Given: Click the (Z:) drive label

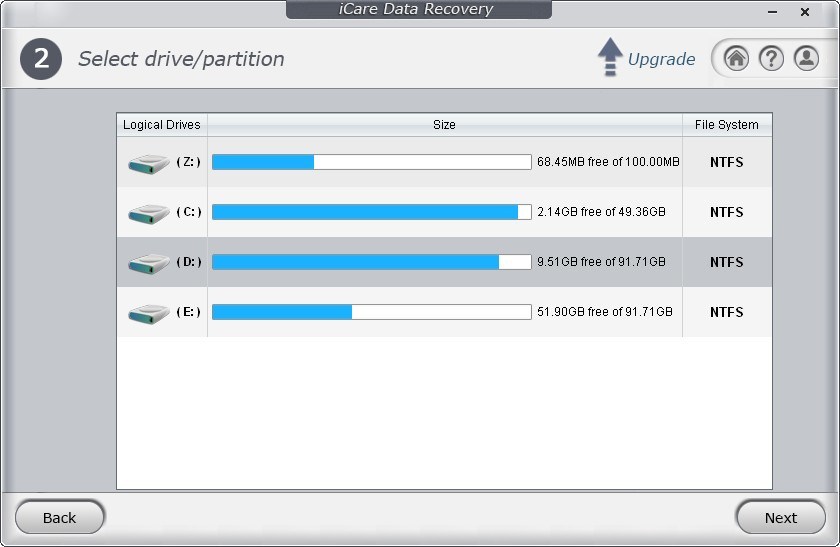Looking at the screenshot, I should tap(189, 162).
